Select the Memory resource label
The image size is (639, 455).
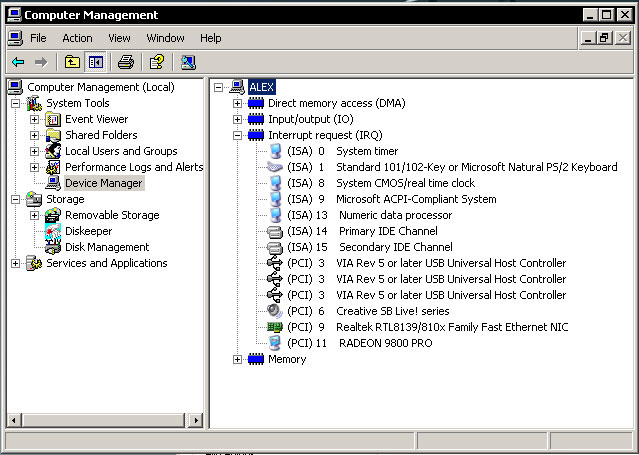(x=287, y=359)
